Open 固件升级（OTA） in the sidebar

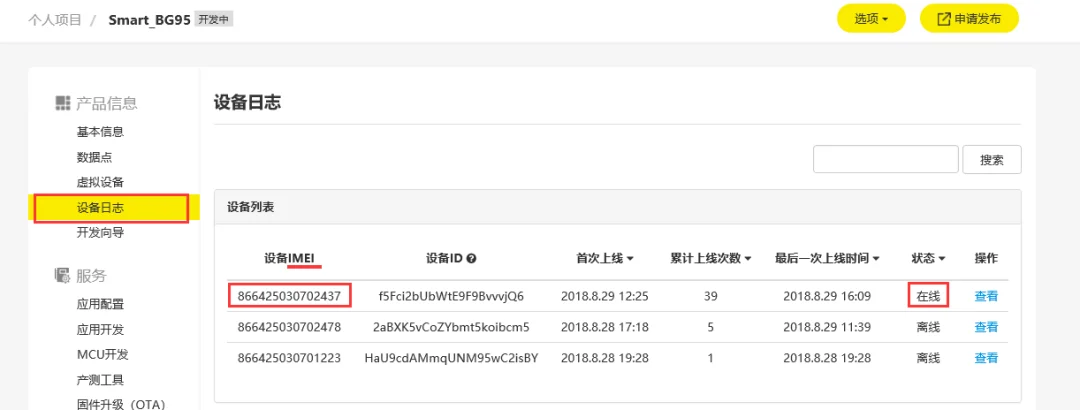point(121,404)
